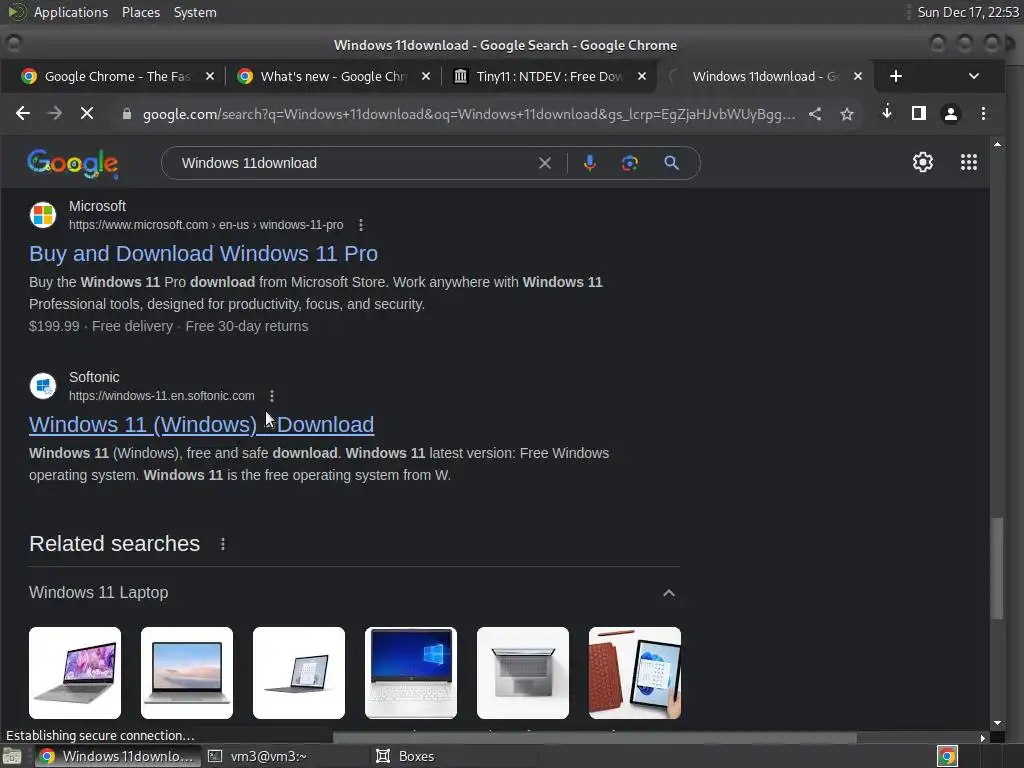Open more options for Softonic result
The image size is (1024, 768).
(272, 396)
